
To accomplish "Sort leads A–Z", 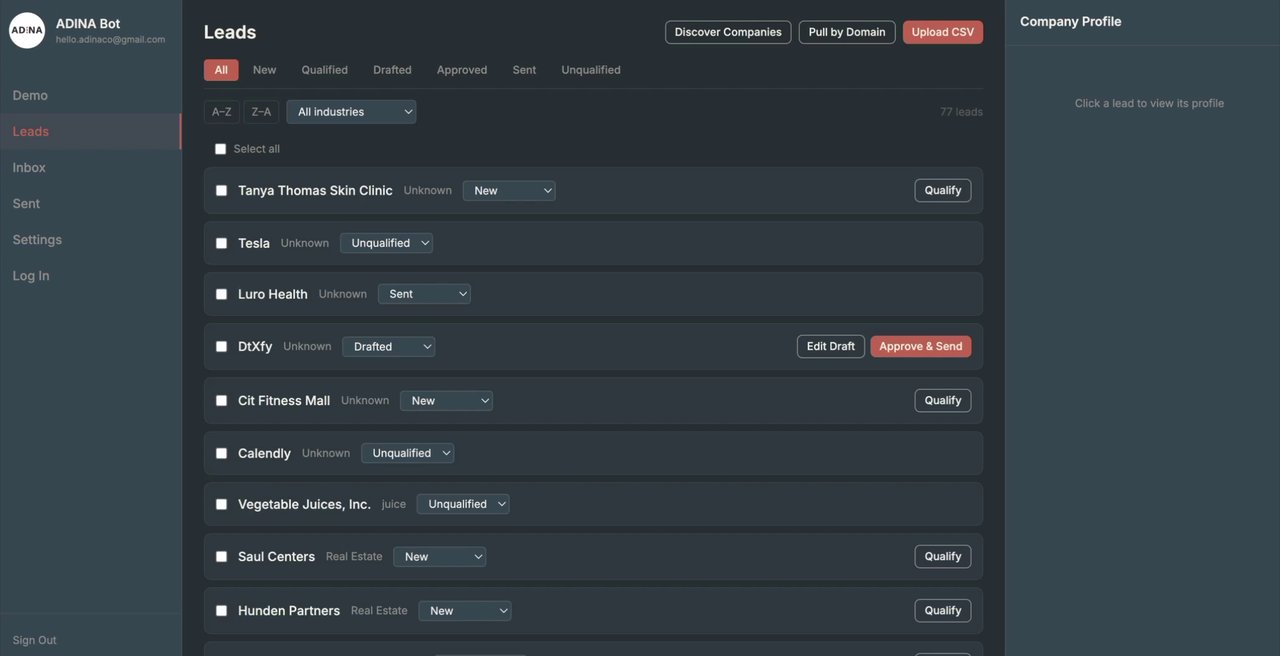I will (221, 112).
